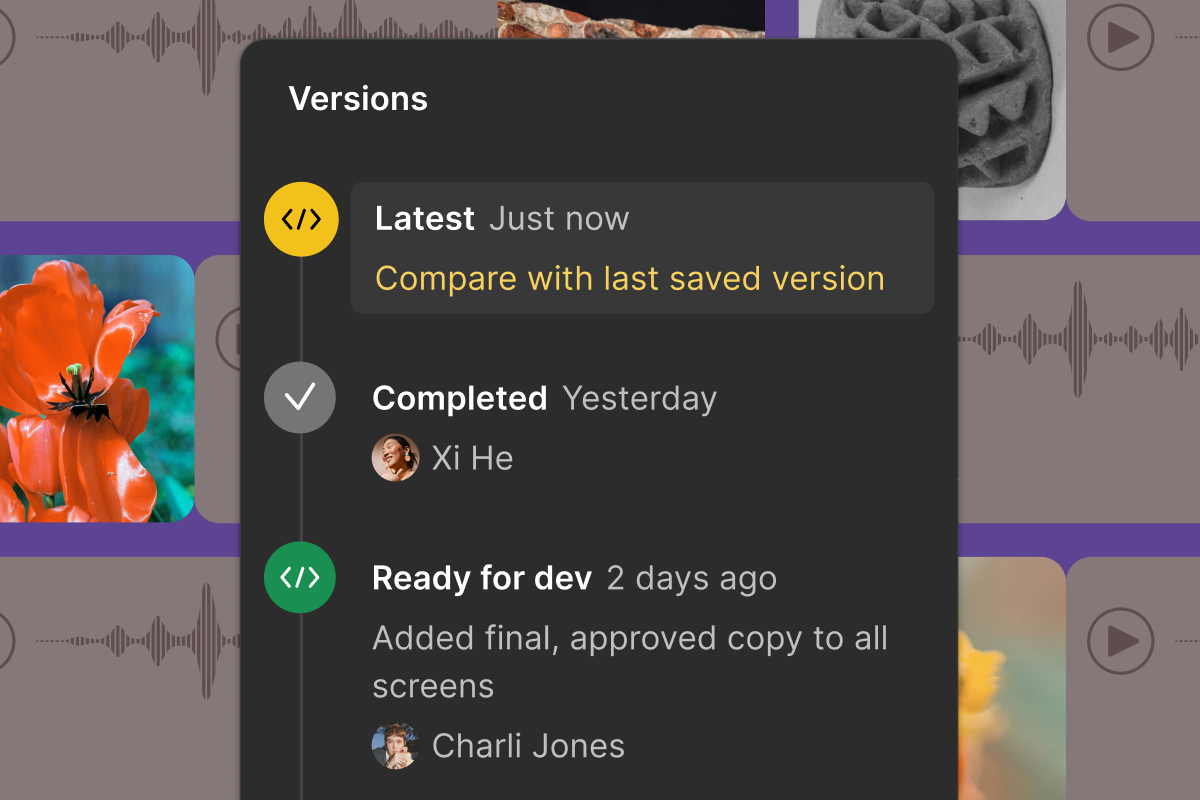Click the yellow code icon for Latest version
Screen dimensions: 1200x800
click(301, 219)
